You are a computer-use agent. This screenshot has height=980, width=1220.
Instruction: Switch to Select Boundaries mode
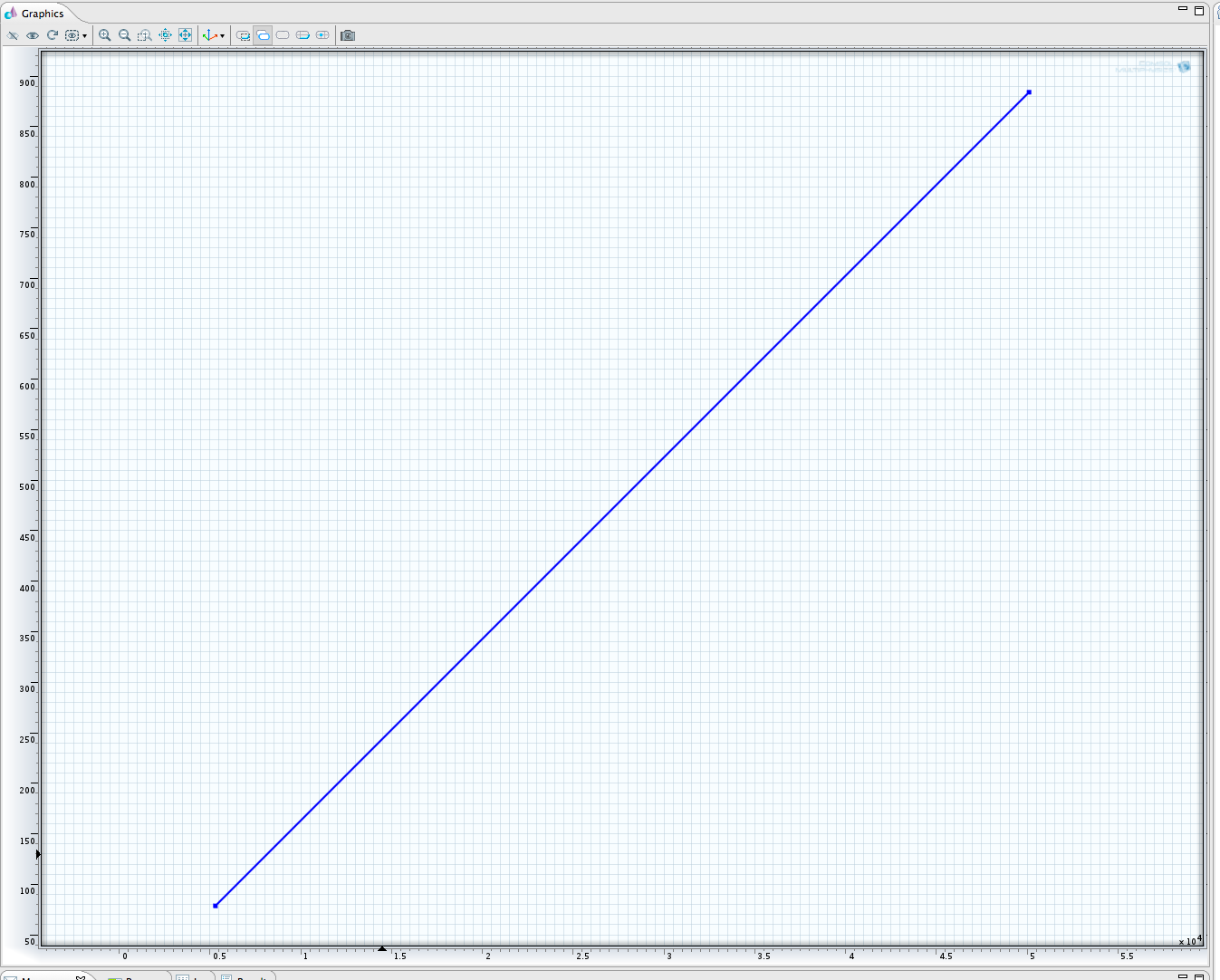[x=283, y=35]
